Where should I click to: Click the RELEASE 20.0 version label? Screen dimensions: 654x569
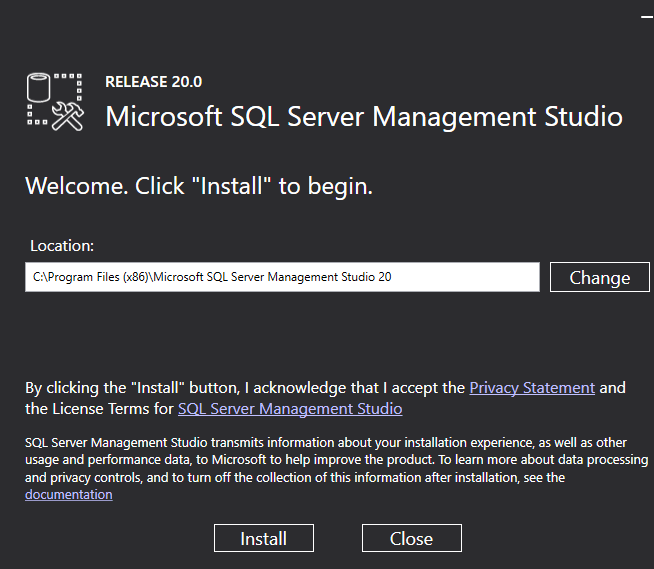point(153,82)
